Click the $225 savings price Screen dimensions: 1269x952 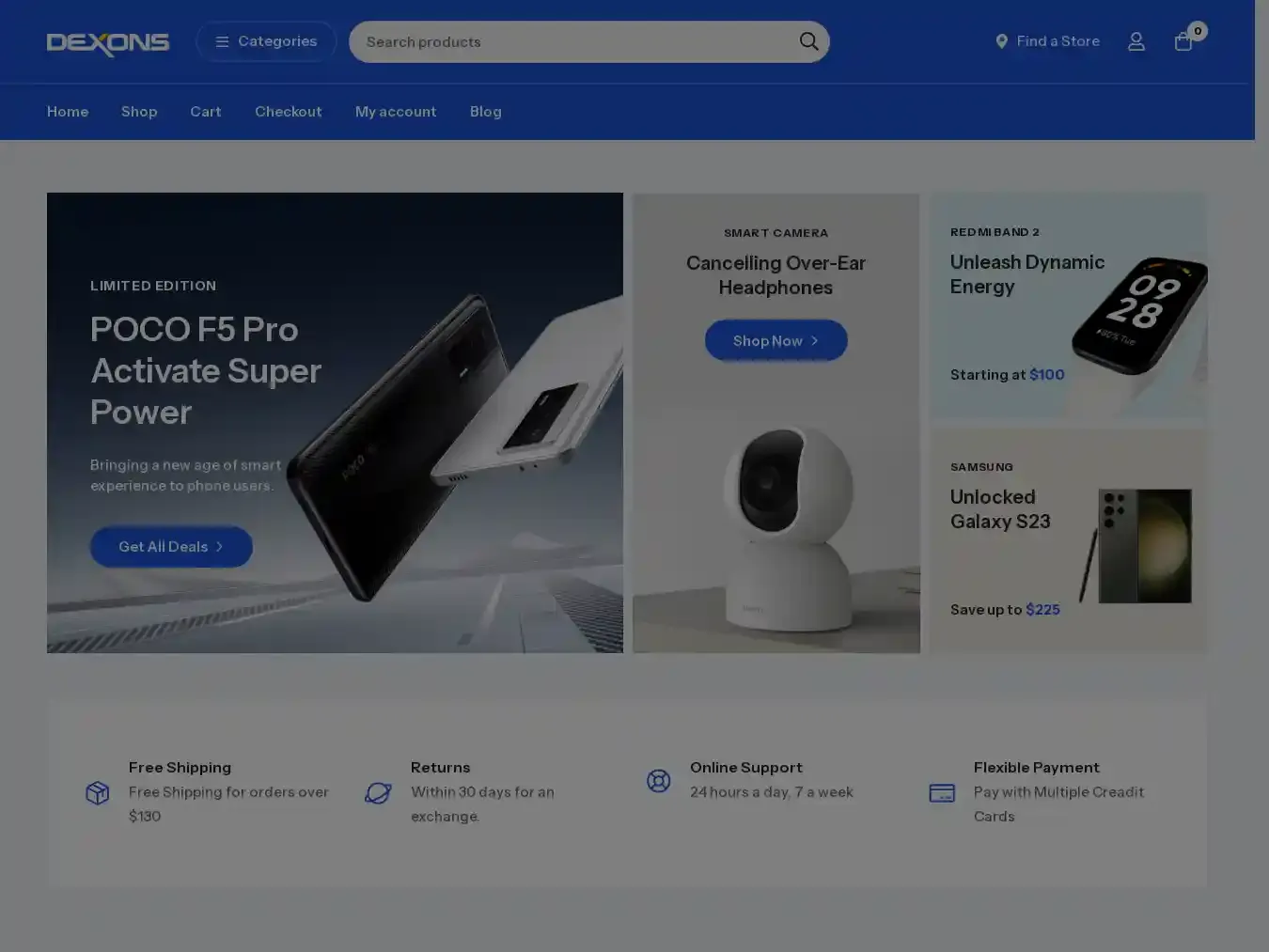tap(1042, 610)
